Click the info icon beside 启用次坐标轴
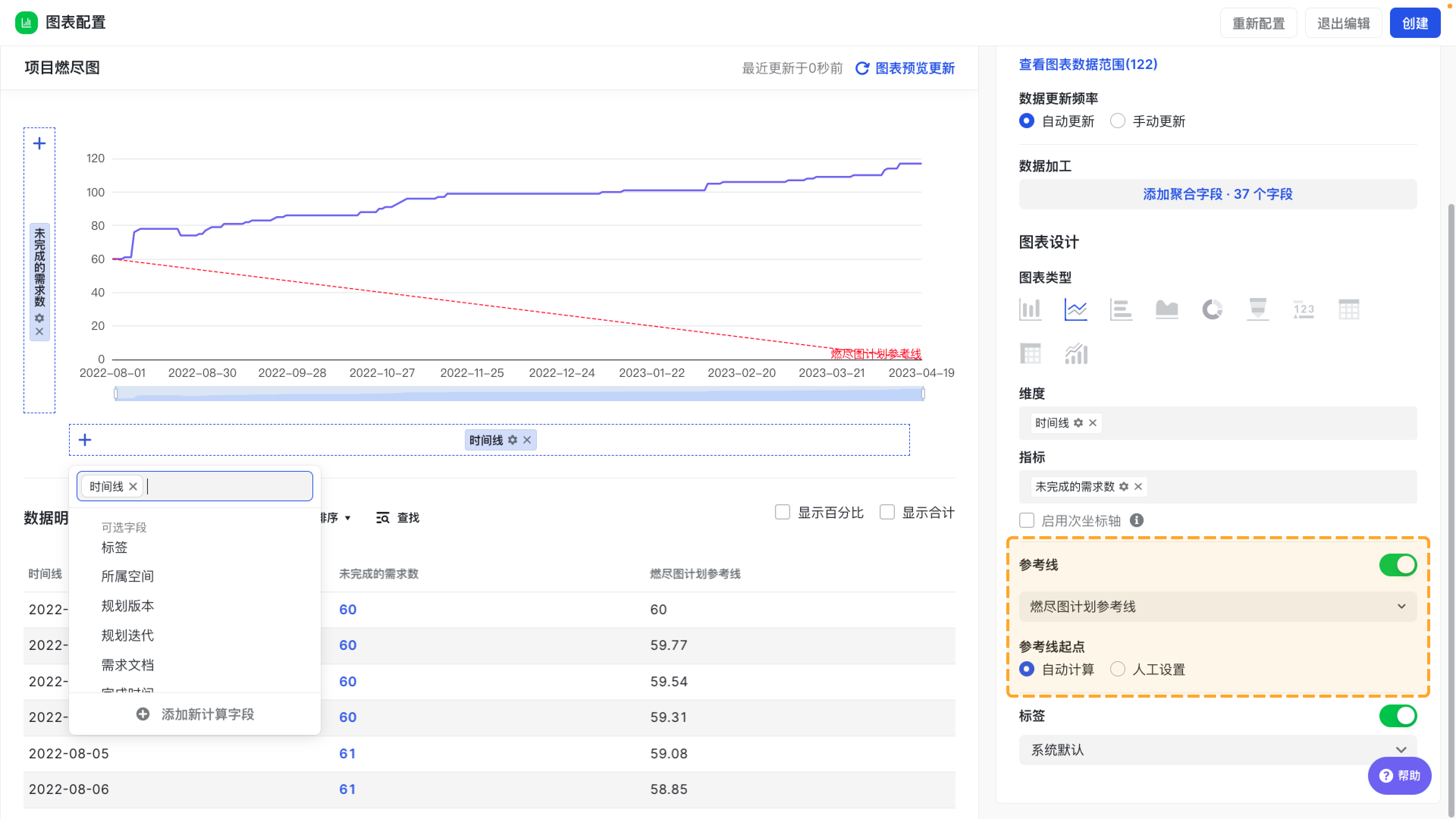This screenshot has width=1456, height=819. point(1137,520)
